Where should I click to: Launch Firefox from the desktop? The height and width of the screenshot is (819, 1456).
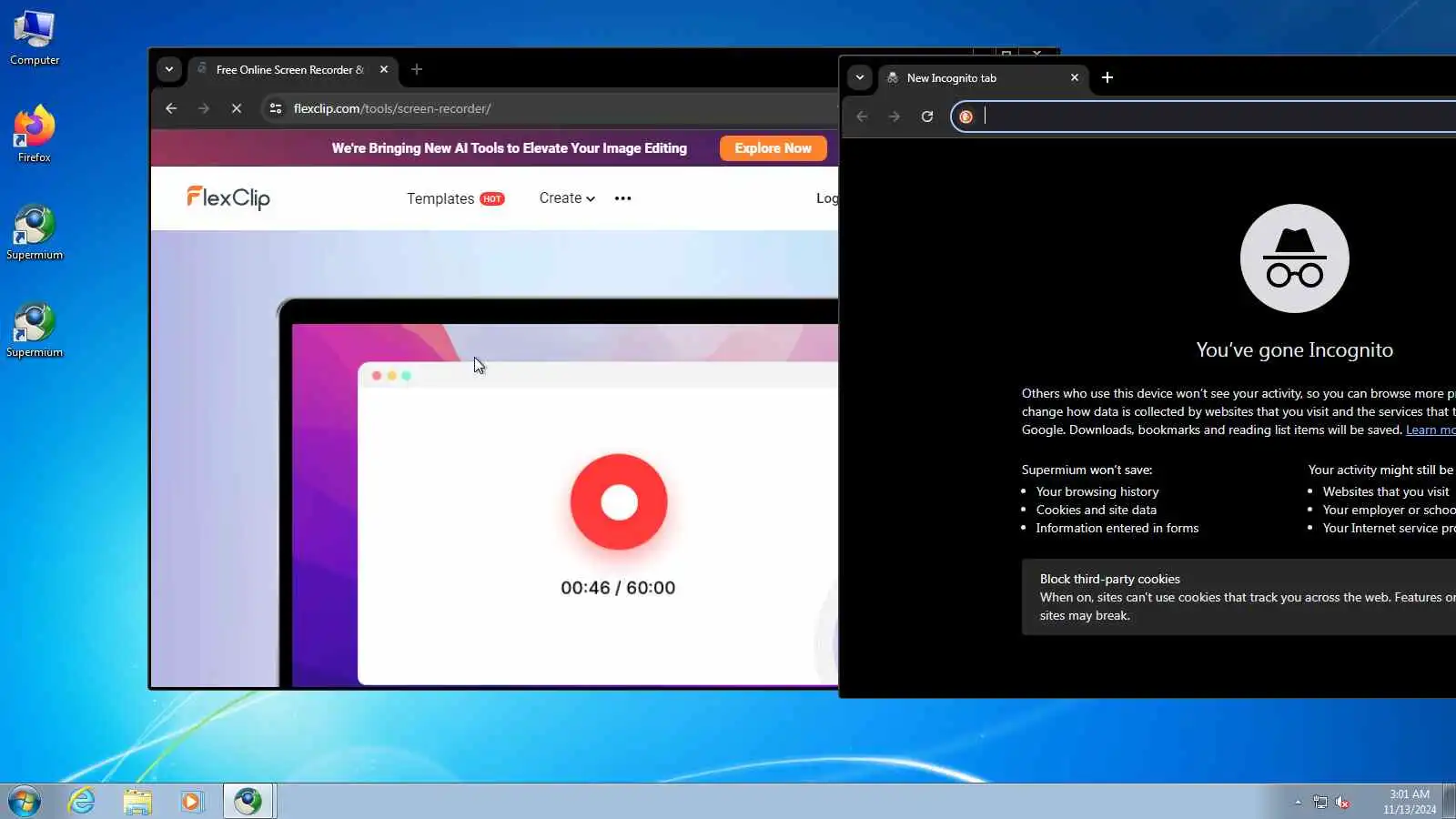coord(35,135)
